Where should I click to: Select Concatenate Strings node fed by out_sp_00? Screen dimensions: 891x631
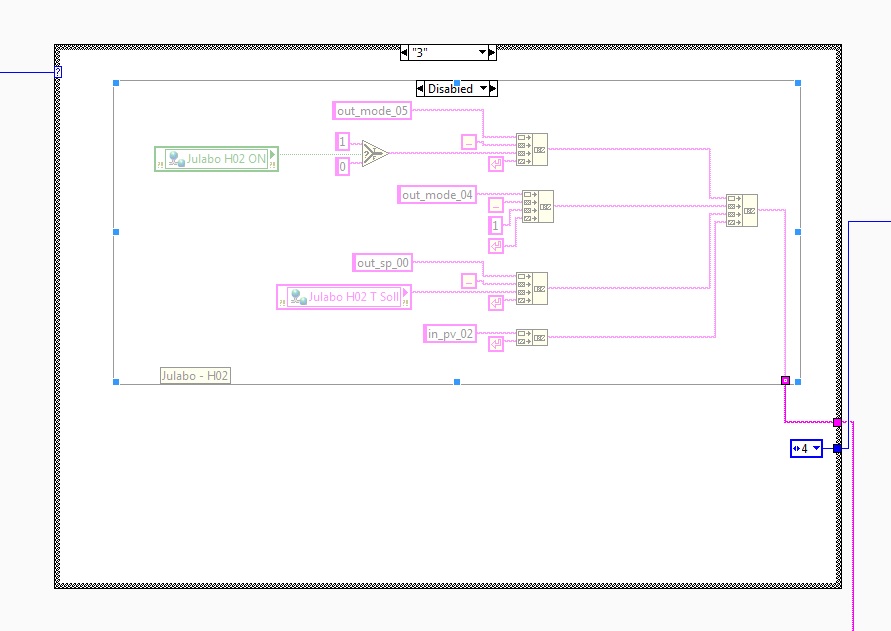tap(532, 289)
